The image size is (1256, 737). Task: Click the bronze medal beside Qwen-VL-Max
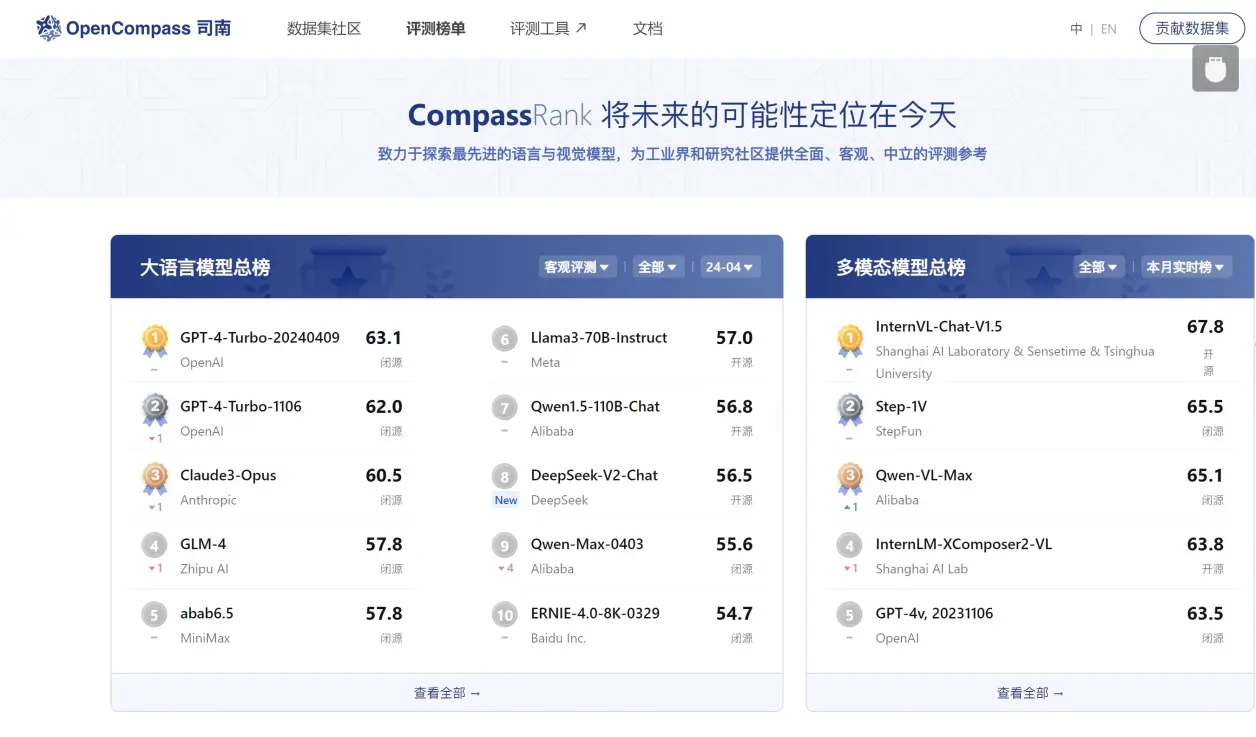pos(850,480)
